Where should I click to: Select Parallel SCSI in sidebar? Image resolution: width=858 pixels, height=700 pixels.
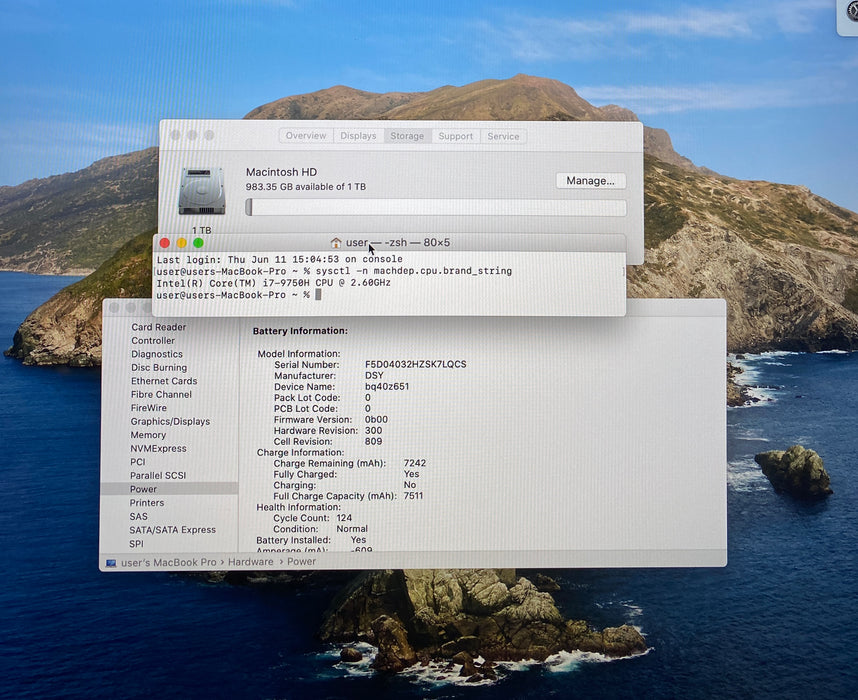pos(158,476)
